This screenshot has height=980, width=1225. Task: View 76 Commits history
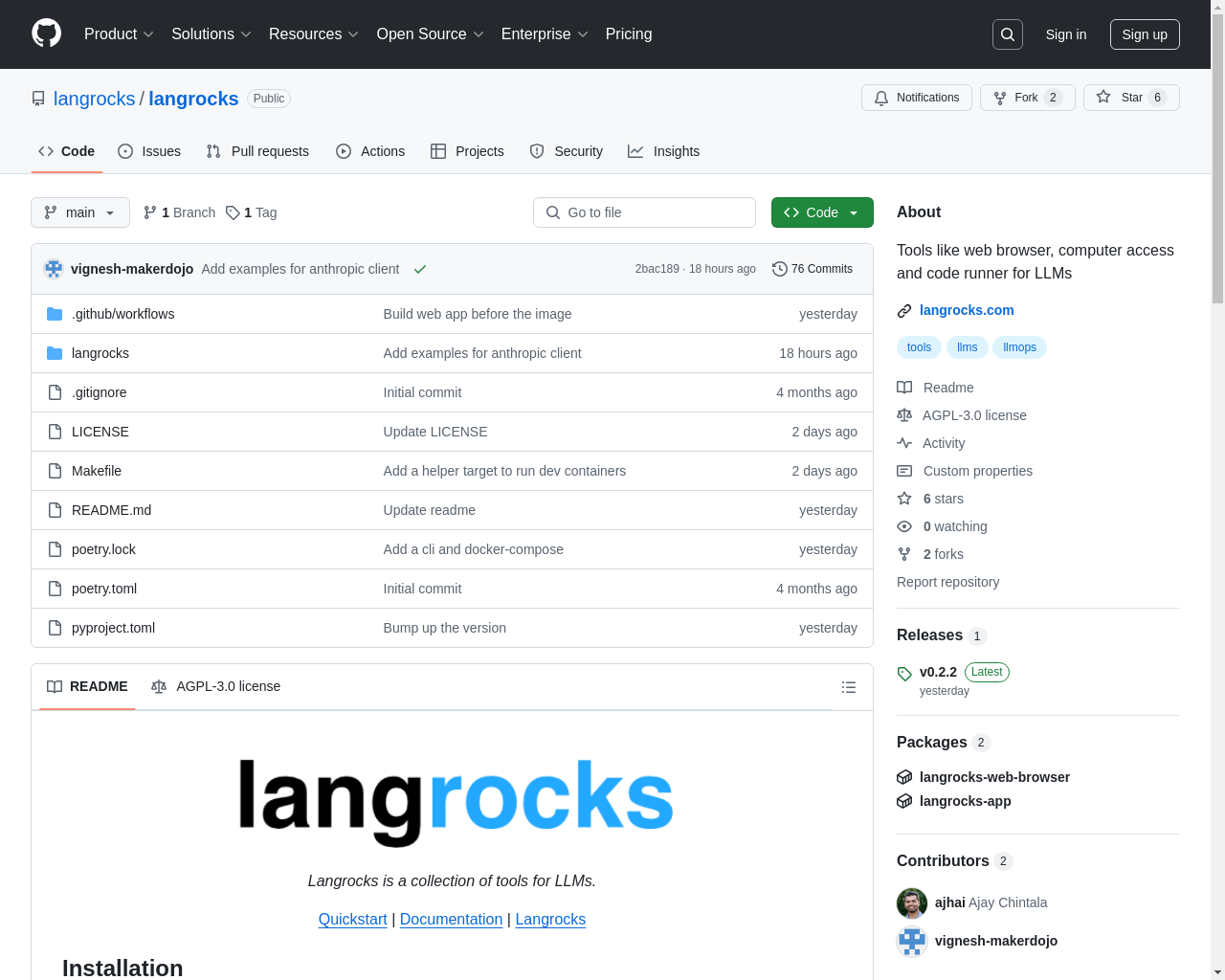[x=813, y=269]
